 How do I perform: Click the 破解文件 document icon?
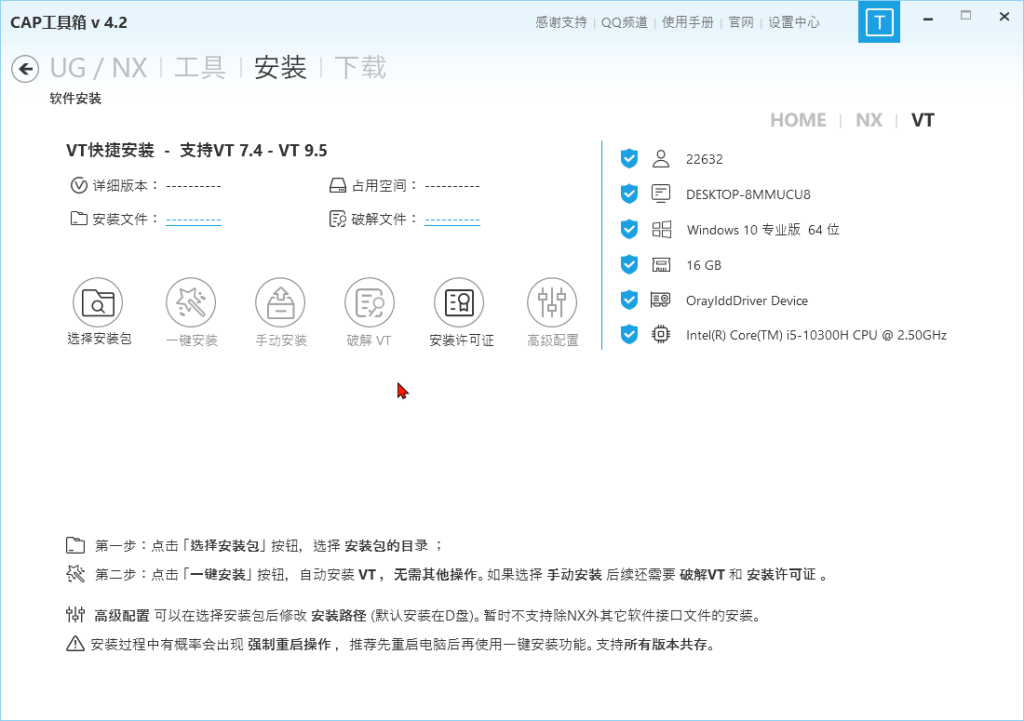click(338, 219)
